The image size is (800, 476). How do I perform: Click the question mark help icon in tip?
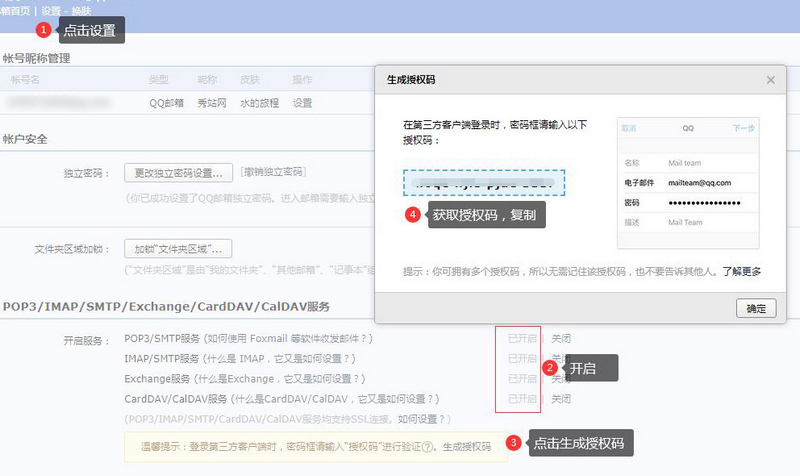(x=426, y=447)
